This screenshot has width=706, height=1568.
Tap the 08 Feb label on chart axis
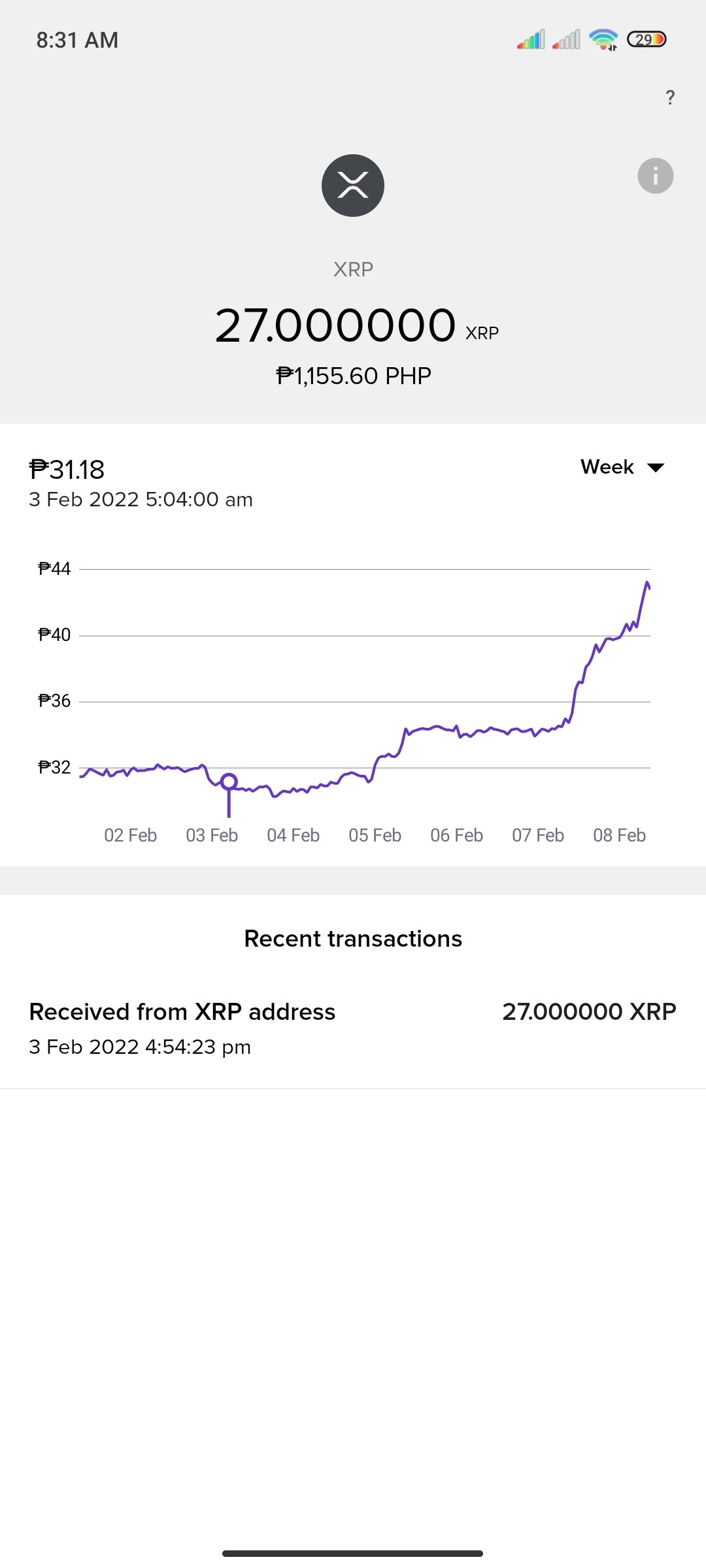[x=619, y=835]
